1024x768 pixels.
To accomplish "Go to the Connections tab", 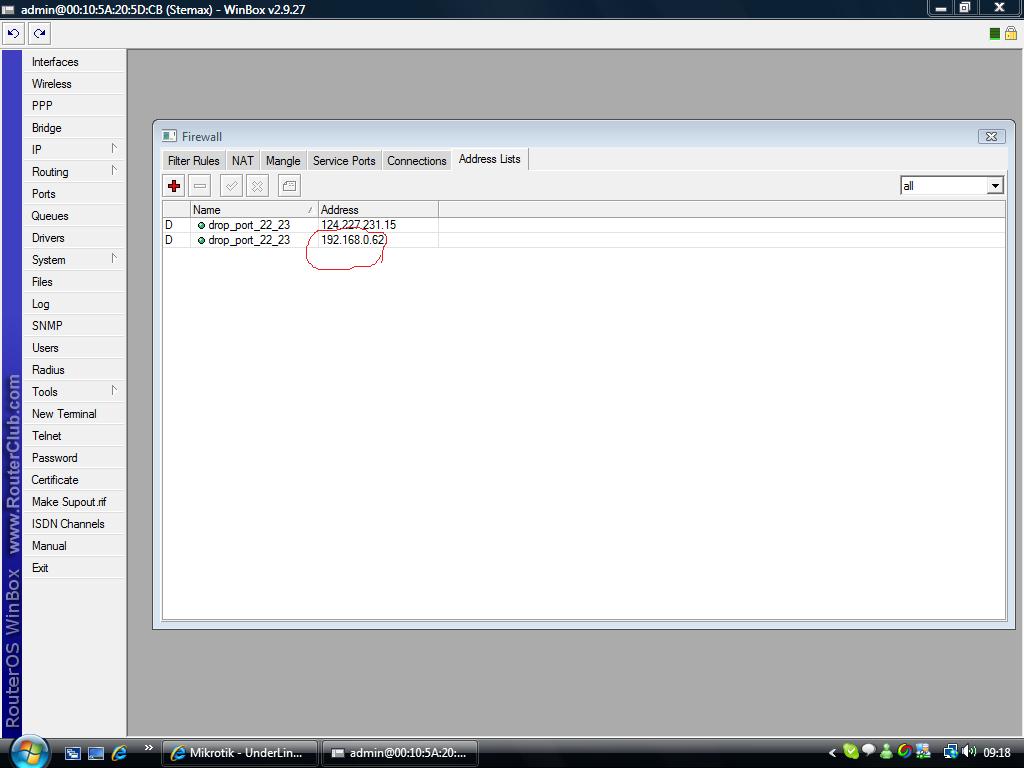I will click(417, 161).
